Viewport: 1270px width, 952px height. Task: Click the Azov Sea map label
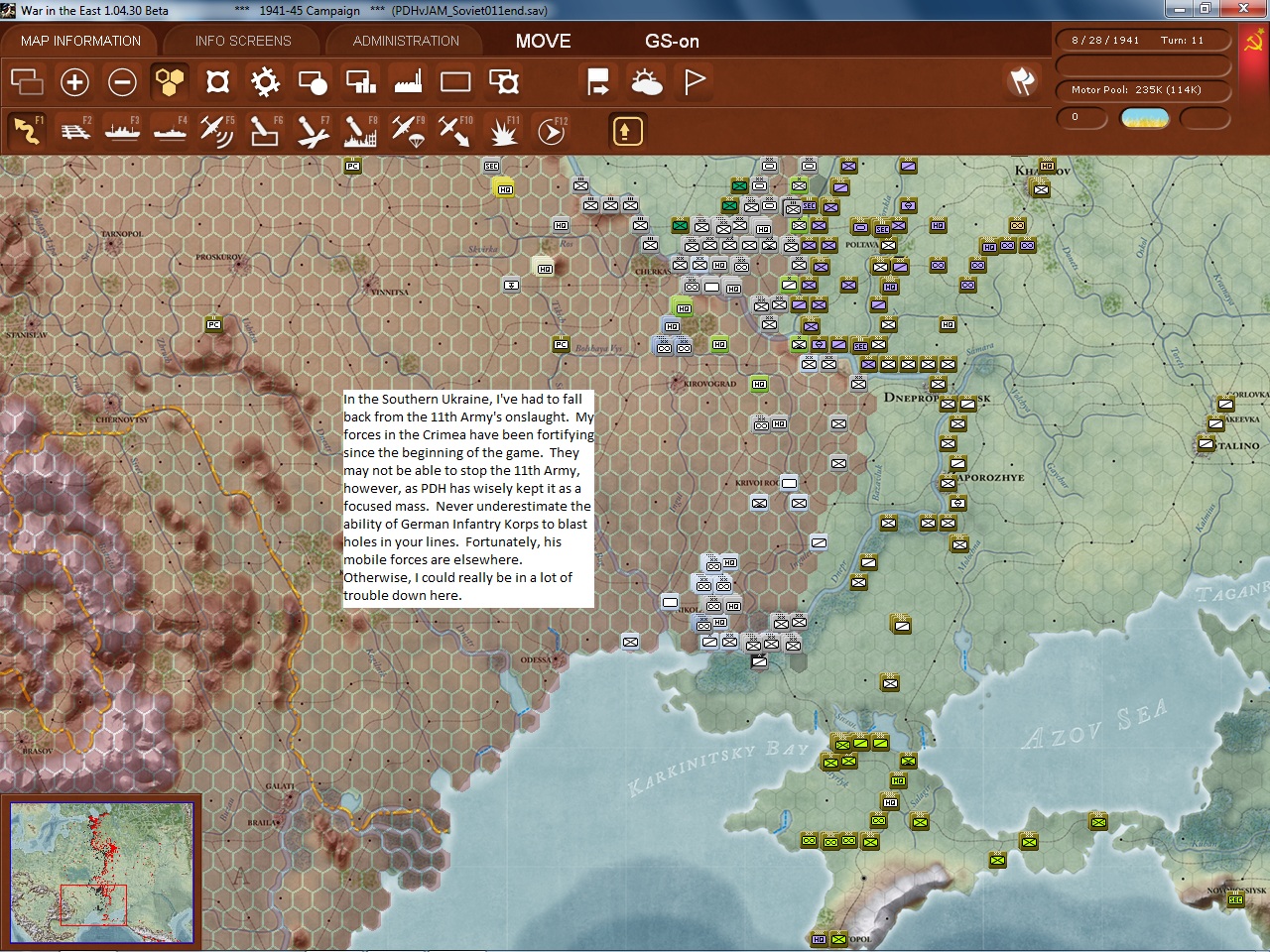1095,723
